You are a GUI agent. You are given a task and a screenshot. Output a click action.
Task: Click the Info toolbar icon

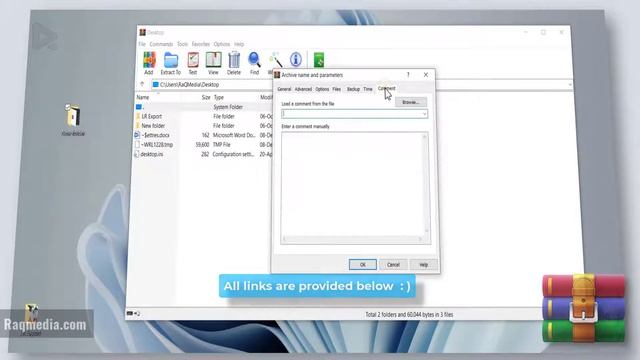click(296, 60)
